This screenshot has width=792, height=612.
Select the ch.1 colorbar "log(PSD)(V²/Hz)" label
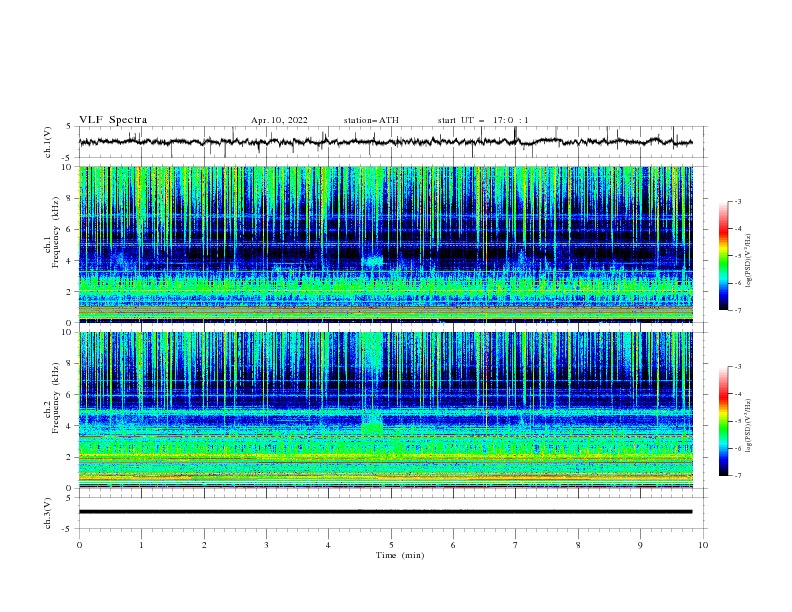click(x=748, y=261)
